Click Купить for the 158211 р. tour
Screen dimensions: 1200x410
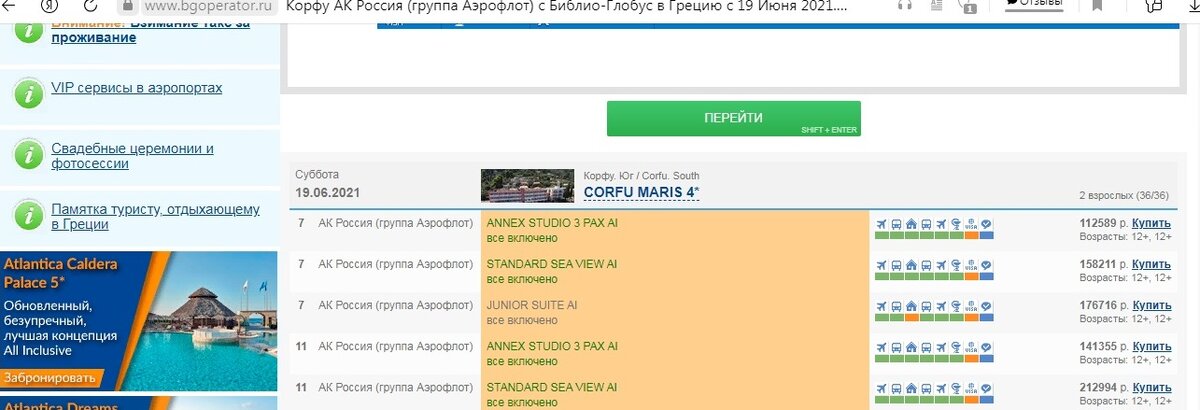click(x=1151, y=264)
